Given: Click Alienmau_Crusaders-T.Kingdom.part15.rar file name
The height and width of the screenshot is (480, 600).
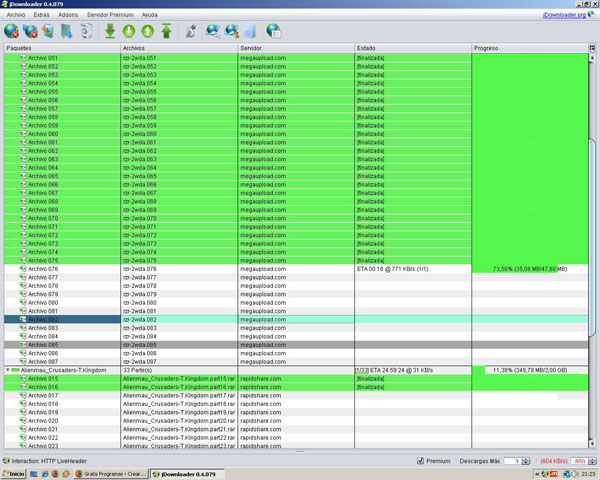Looking at the screenshot, I should [179, 379].
